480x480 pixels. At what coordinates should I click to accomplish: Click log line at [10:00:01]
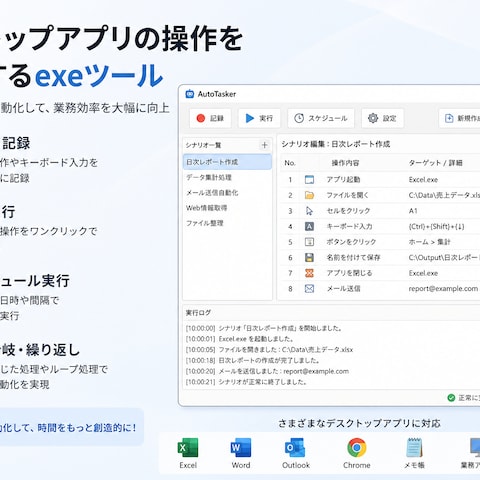(240, 339)
